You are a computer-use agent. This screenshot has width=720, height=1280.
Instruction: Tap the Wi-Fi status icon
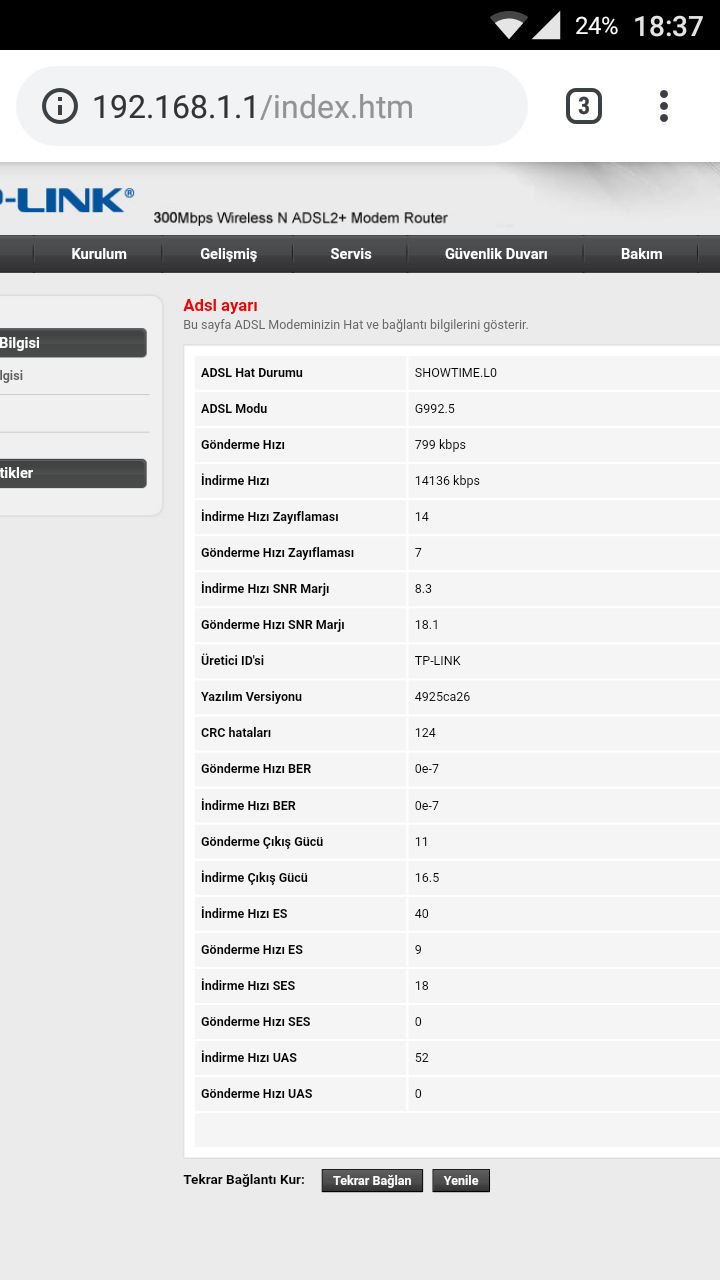[508, 25]
